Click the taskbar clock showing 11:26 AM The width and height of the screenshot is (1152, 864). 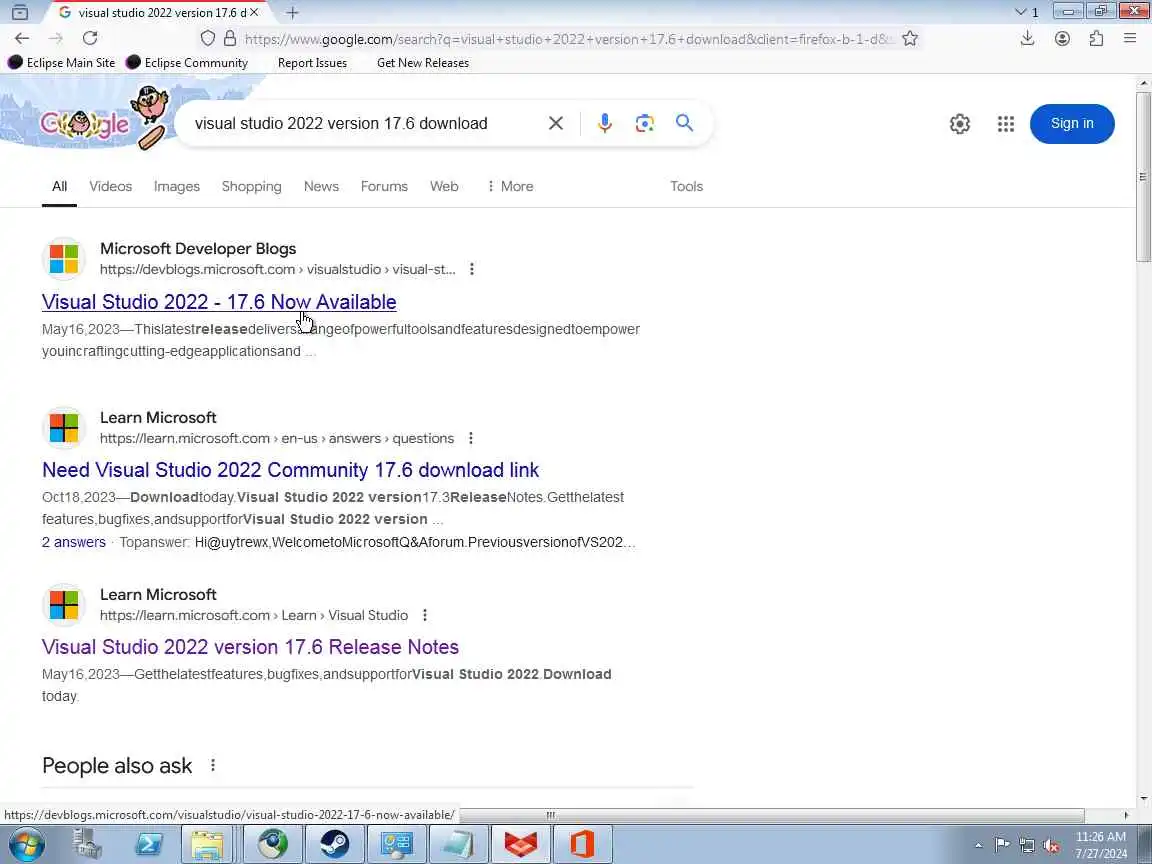[1101, 845]
